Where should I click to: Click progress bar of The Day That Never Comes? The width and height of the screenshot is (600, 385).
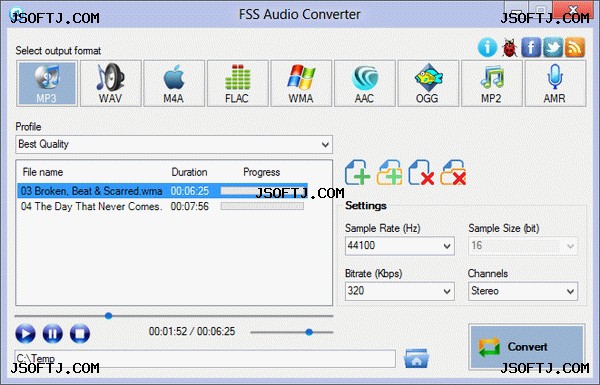click(262, 206)
